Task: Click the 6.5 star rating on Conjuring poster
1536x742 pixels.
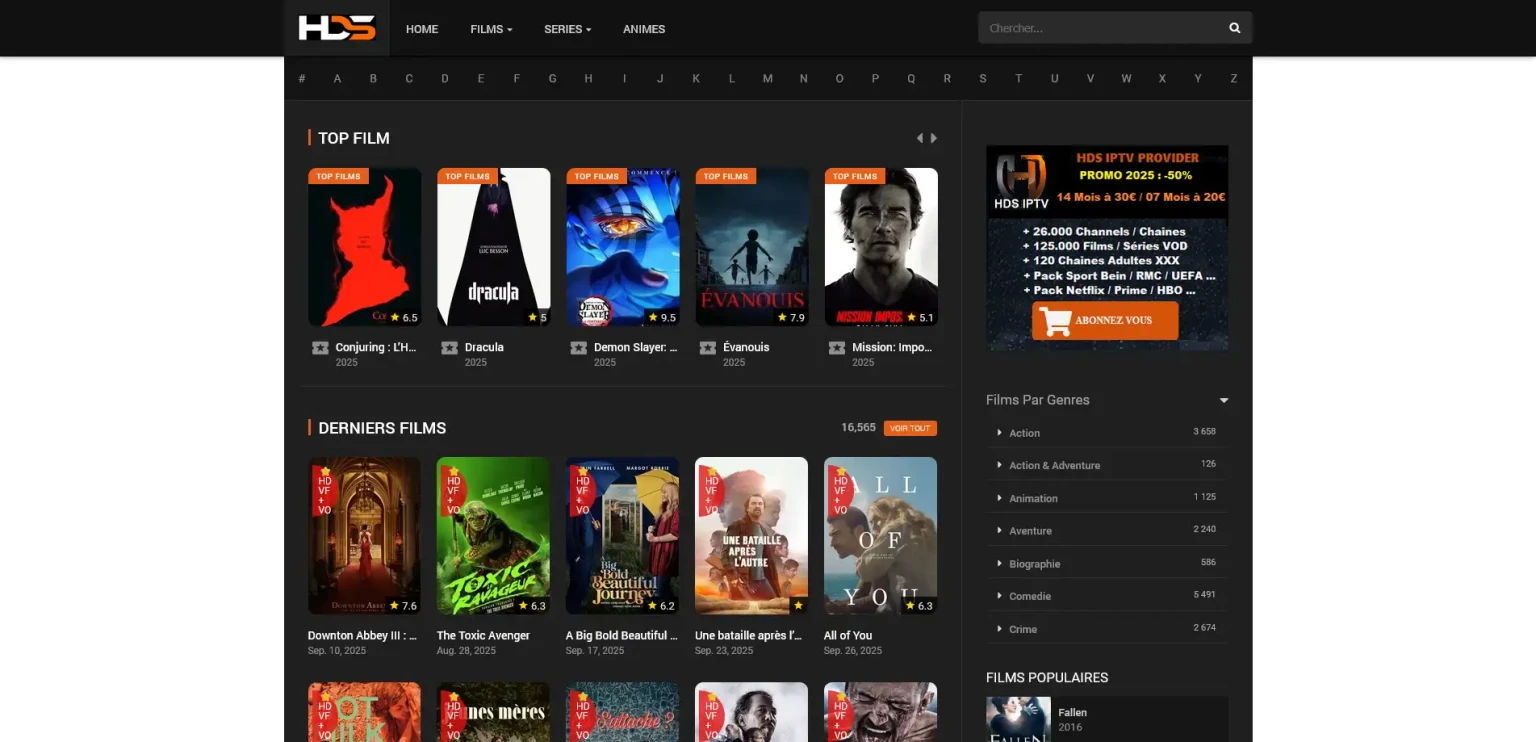Action: pyautogui.click(x=404, y=317)
